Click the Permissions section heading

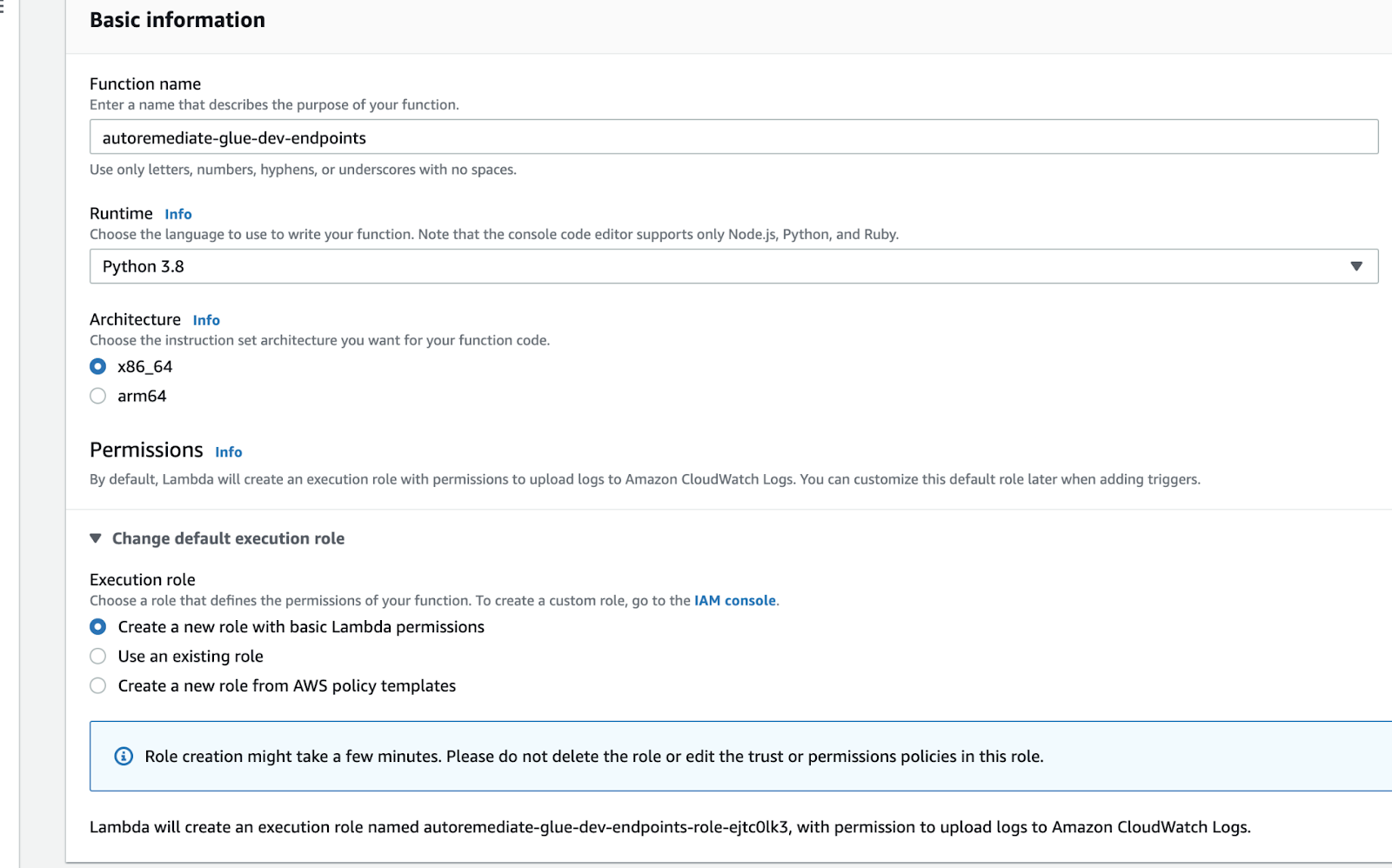click(146, 450)
